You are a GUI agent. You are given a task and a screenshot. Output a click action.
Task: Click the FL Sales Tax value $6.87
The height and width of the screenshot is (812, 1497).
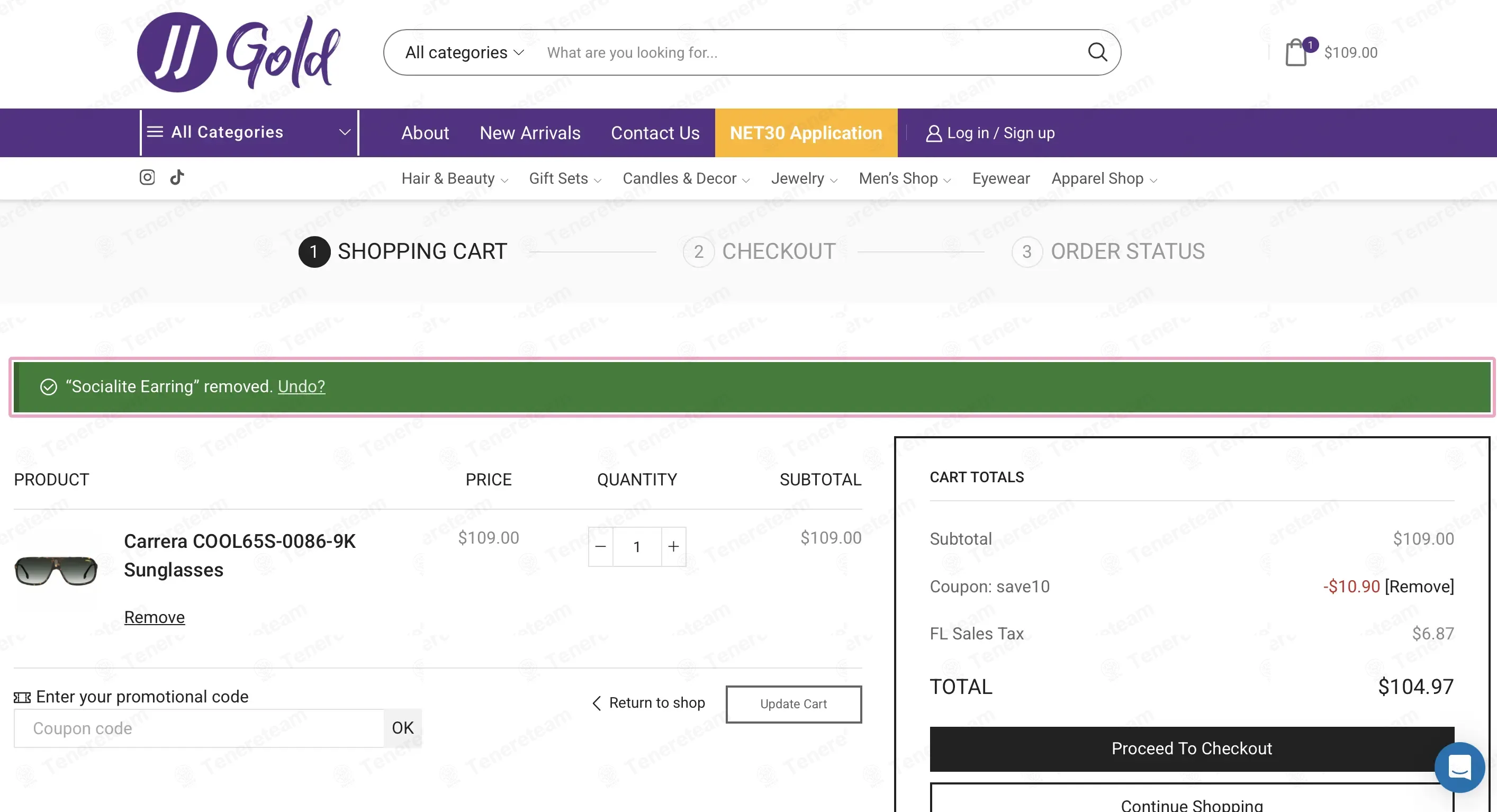1433,634
